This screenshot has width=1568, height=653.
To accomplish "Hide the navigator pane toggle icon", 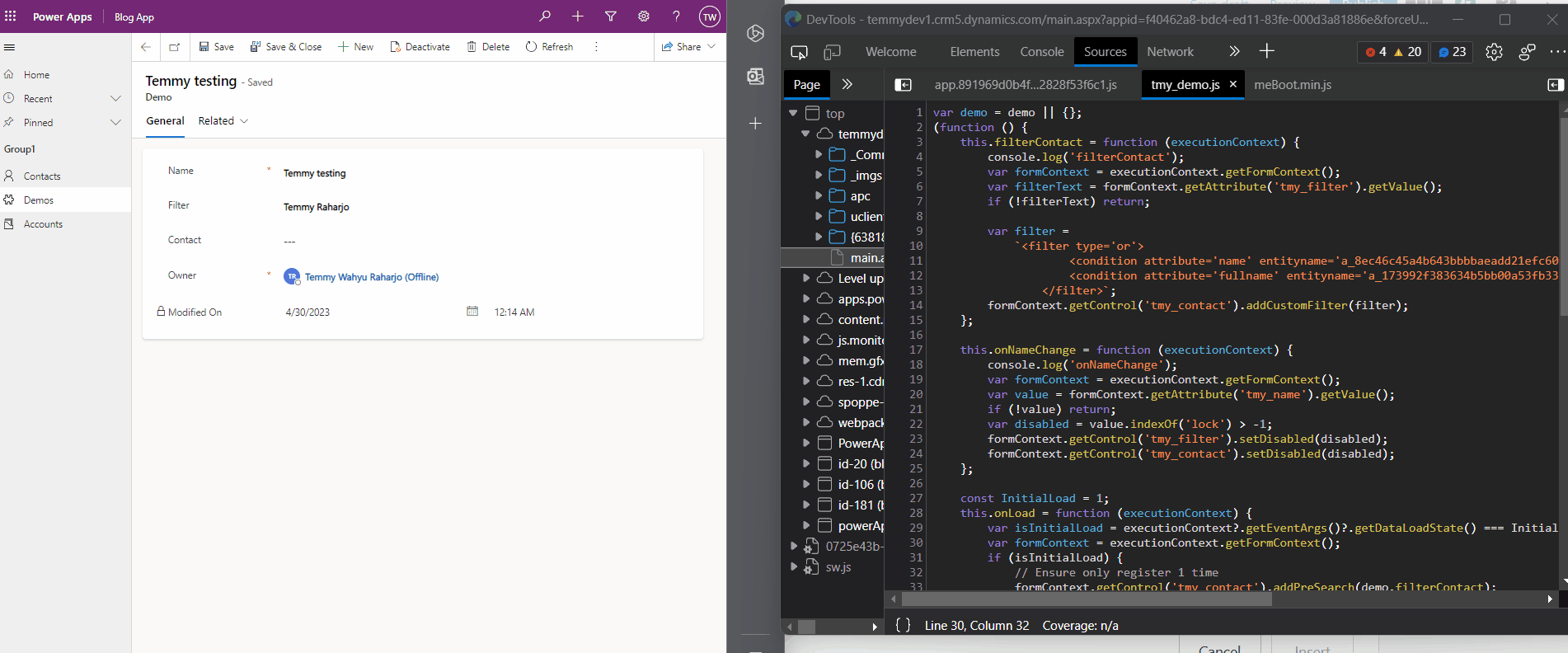I will pyautogui.click(x=904, y=84).
